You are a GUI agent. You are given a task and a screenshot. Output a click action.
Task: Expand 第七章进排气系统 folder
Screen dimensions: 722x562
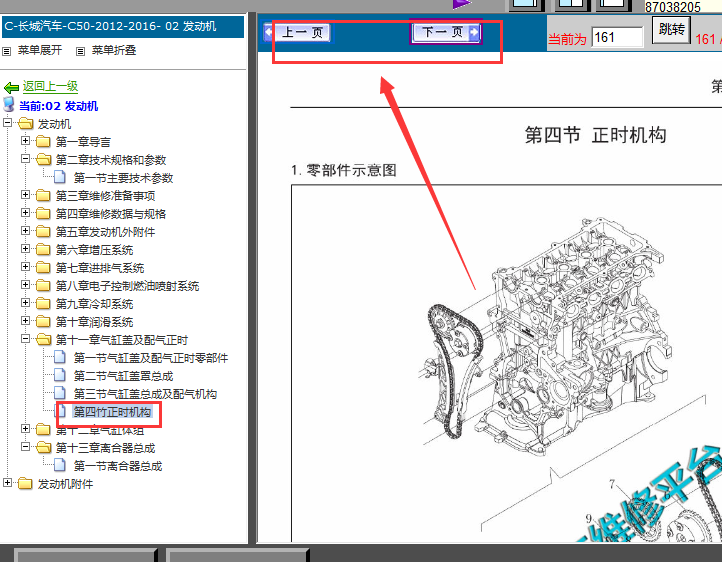(x=25, y=267)
